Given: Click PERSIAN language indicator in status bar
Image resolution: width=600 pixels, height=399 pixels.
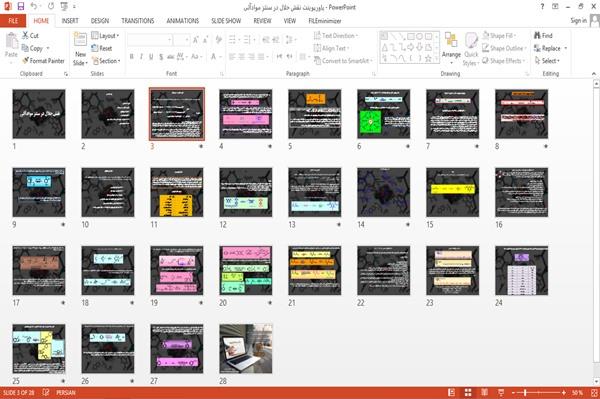Looking at the screenshot, I should click(x=66, y=392).
